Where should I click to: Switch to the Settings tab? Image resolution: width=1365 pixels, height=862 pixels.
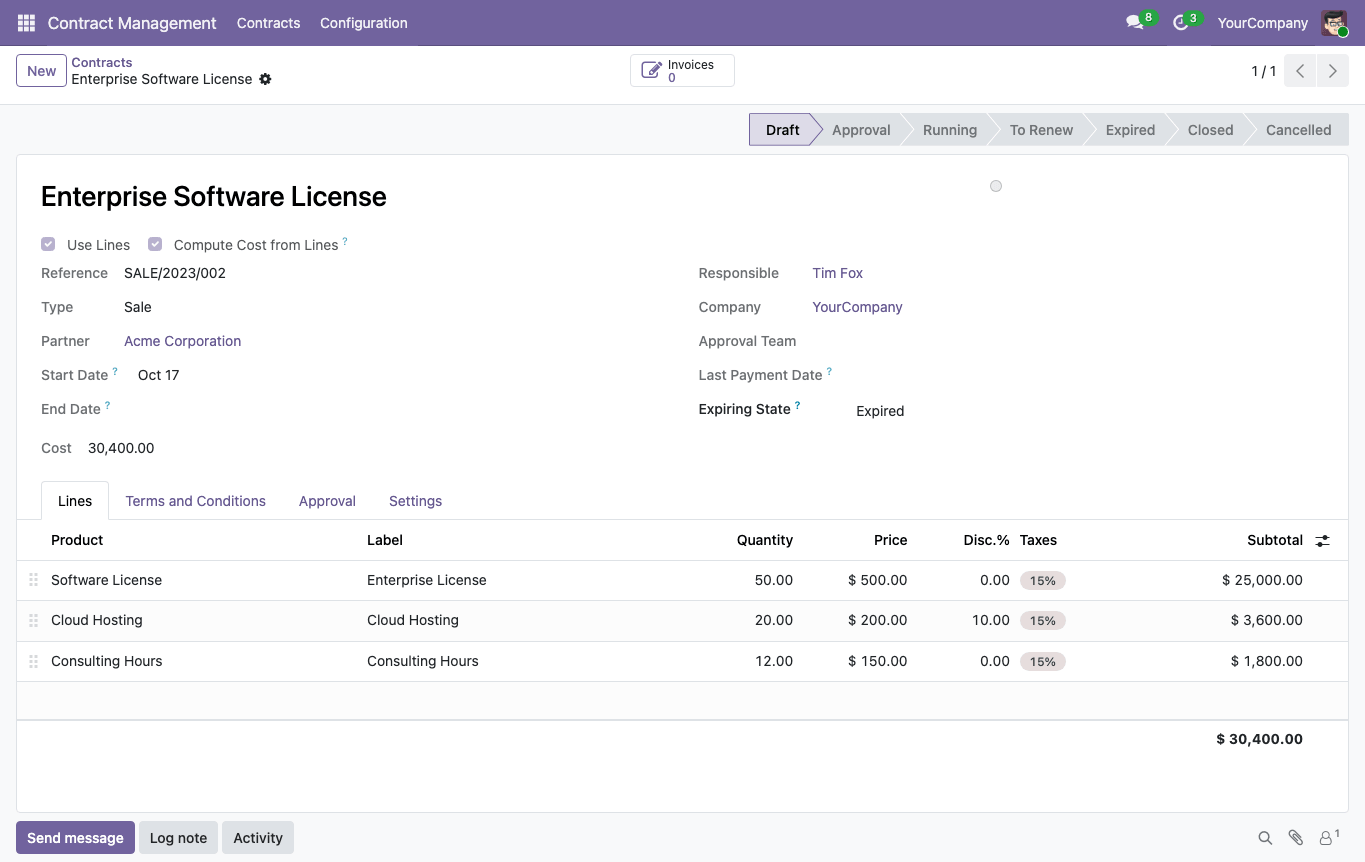click(x=416, y=501)
